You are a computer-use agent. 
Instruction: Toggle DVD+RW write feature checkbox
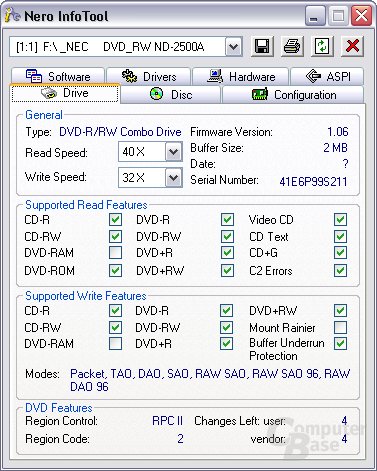click(340, 311)
